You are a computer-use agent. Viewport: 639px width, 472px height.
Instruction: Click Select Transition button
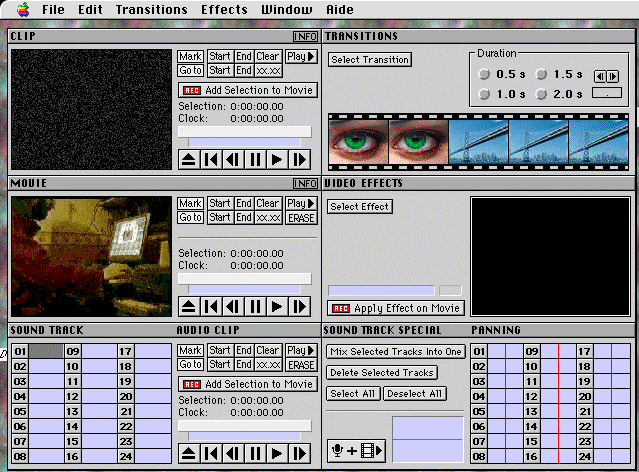point(370,60)
